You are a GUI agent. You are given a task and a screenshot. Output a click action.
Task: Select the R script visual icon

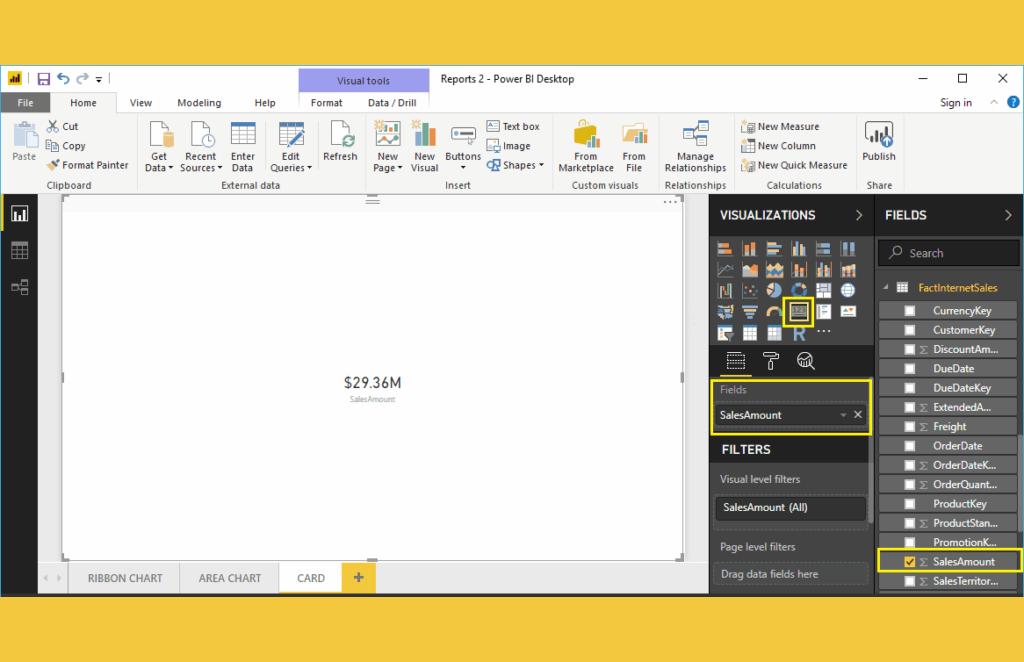click(x=799, y=334)
